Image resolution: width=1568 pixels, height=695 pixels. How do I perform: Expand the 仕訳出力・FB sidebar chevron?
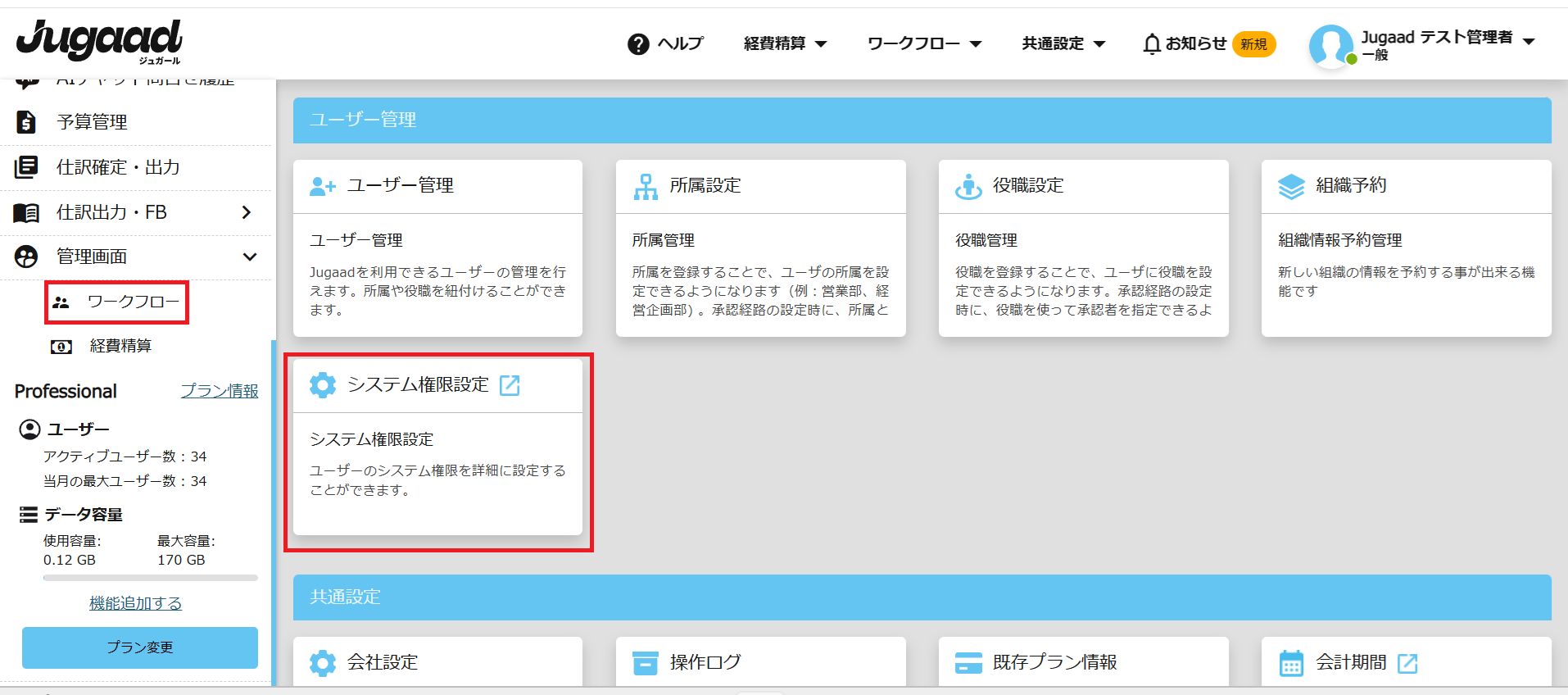tap(246, 213)
